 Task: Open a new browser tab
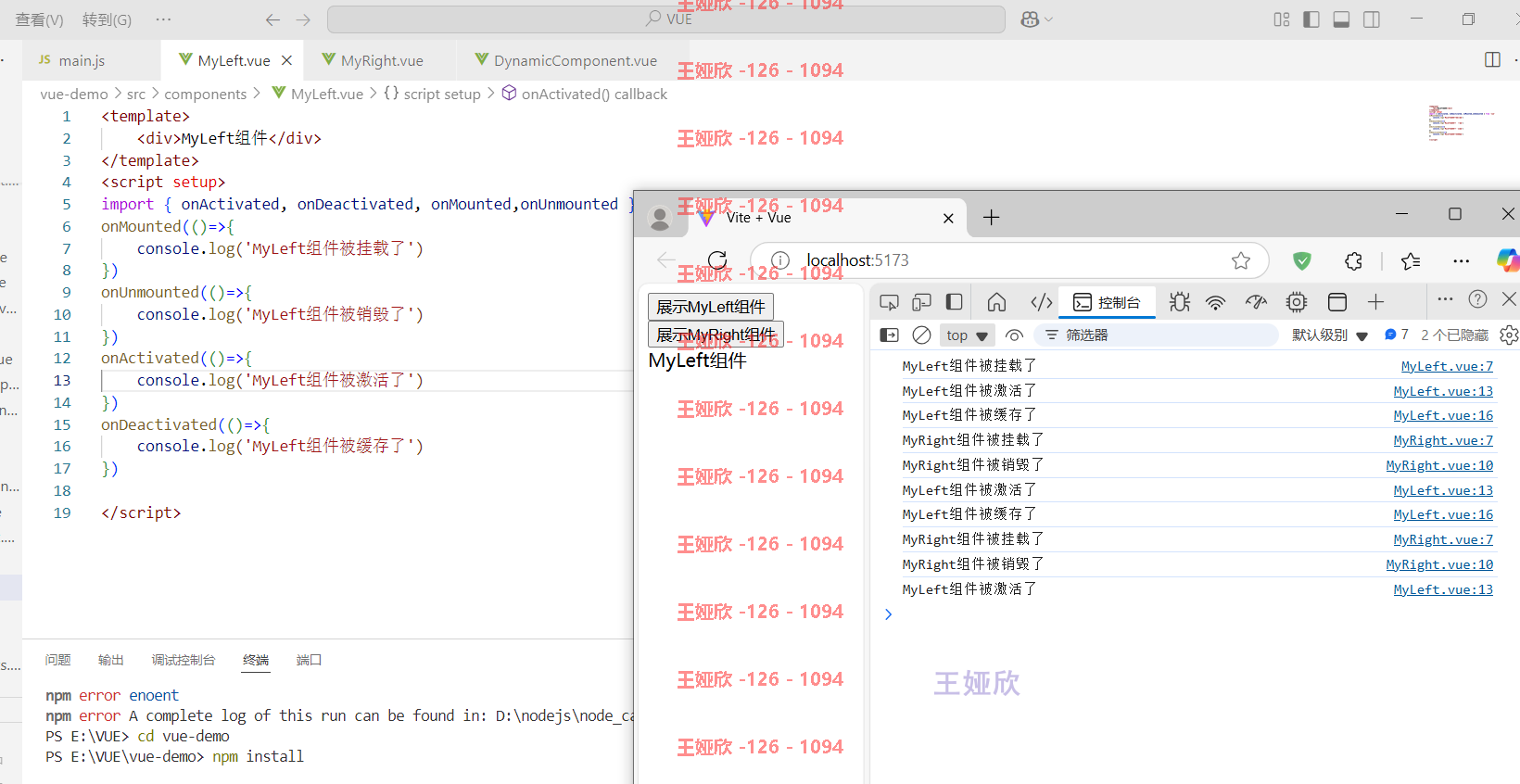pyautogui.click(x=991, y=218)
